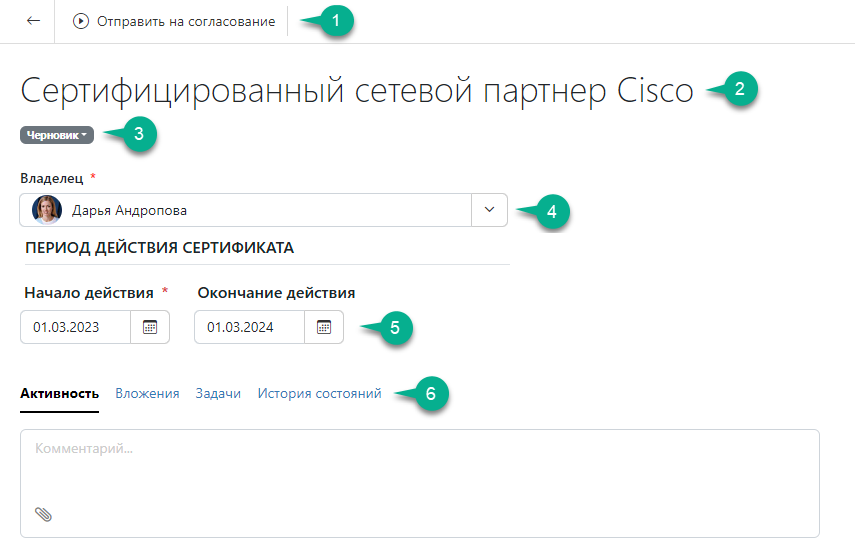Click the ПЕРИОД ДЕЙСТВИЯ СЕРТИФИКАТА heading
Screen dimensions: 855x550
[x=159, y=248]
